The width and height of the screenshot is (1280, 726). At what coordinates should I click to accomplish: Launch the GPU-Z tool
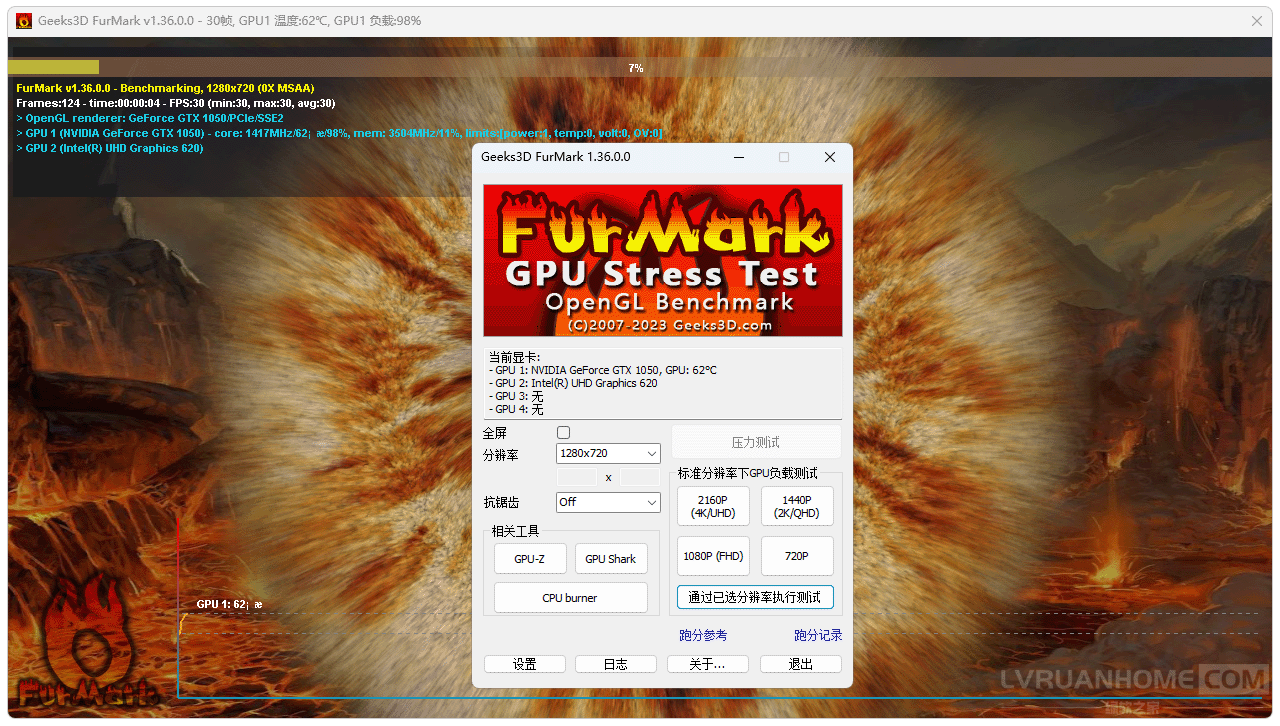point(530,559)
